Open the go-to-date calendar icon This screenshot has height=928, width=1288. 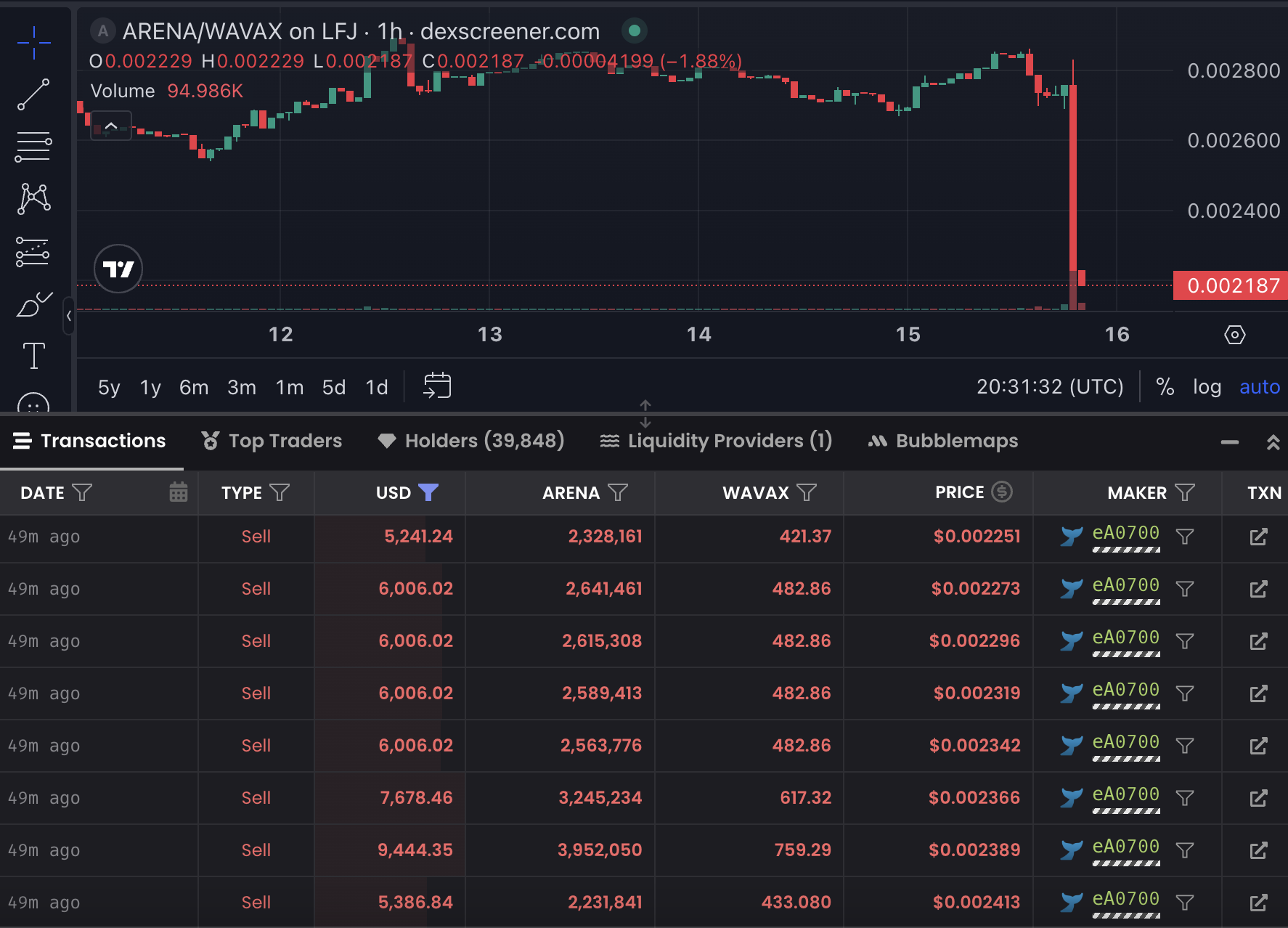tap(437, 386)
